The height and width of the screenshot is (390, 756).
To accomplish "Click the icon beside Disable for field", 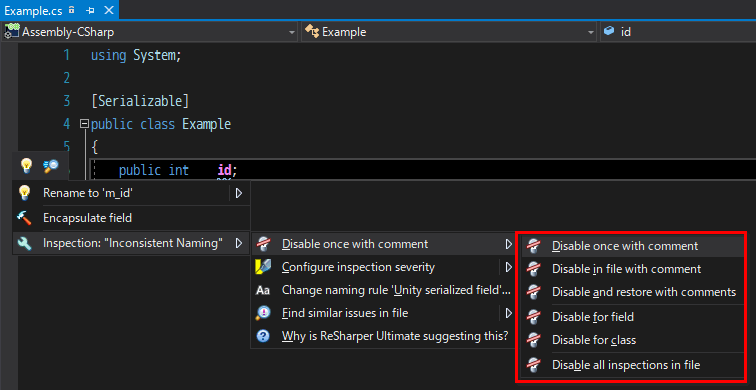I will point(533,317).
